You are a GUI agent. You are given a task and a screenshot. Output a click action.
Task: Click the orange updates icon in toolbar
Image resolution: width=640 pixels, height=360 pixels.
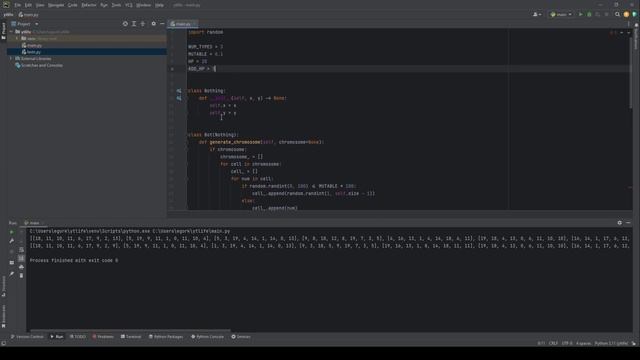point(626,14)
